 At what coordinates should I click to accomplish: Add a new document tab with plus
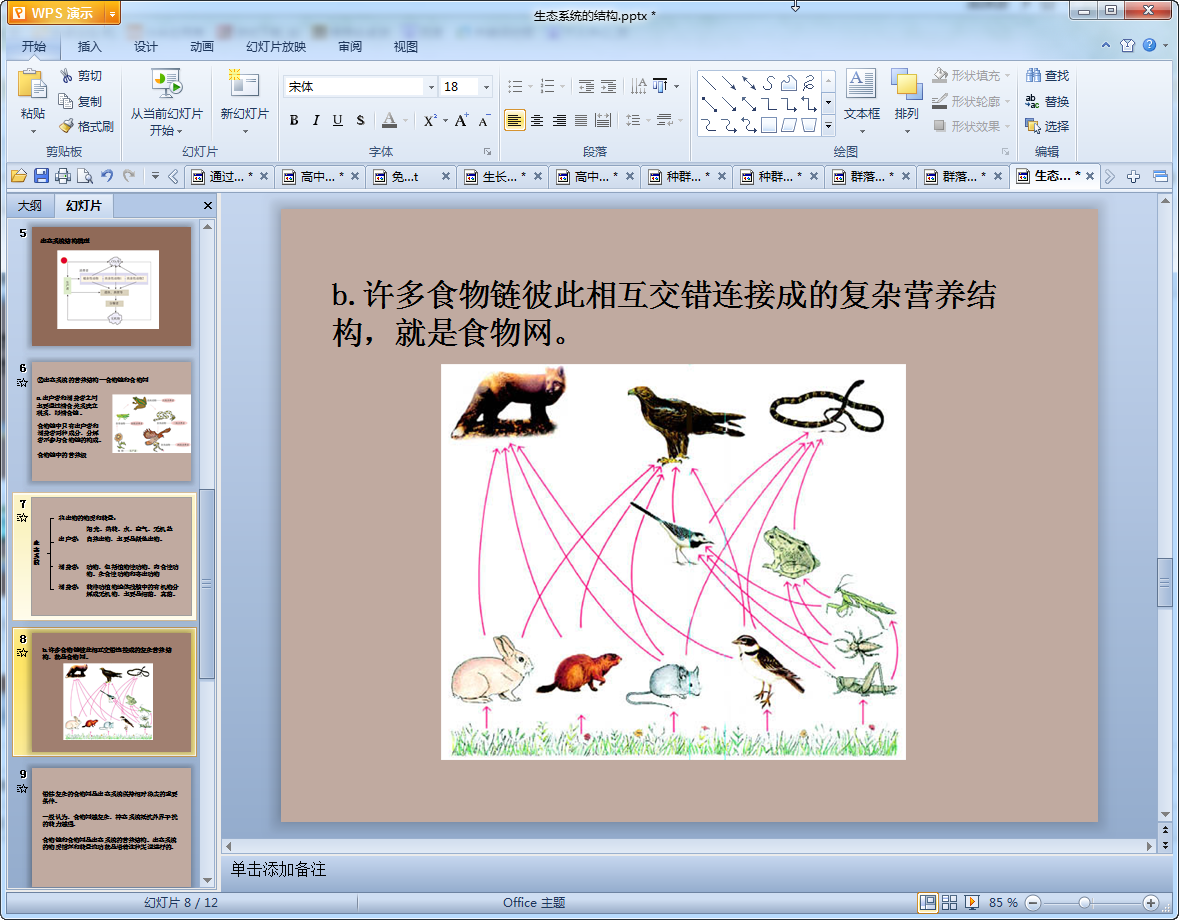pos(1133,177)
